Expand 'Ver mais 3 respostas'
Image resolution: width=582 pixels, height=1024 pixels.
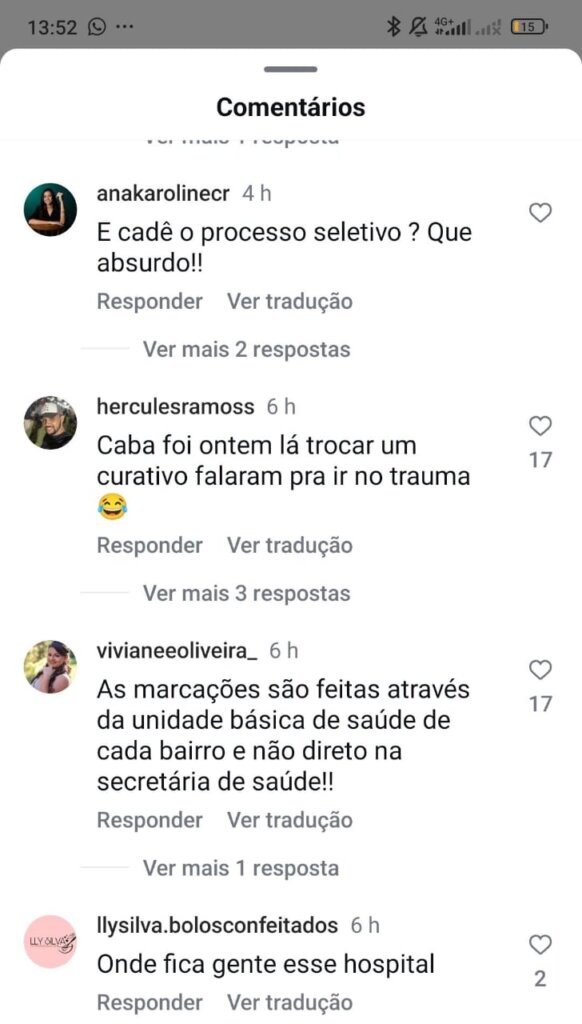(246, 594)
